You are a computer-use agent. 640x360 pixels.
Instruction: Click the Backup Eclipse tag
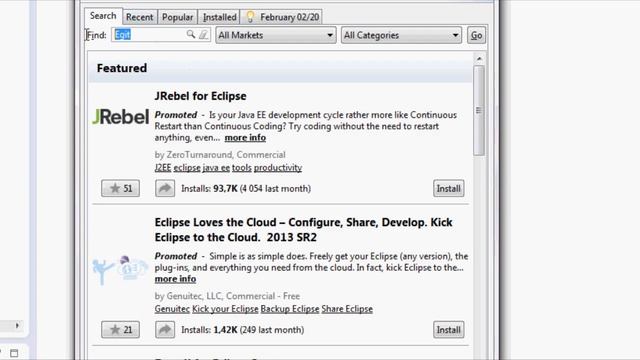click(290, 309)
